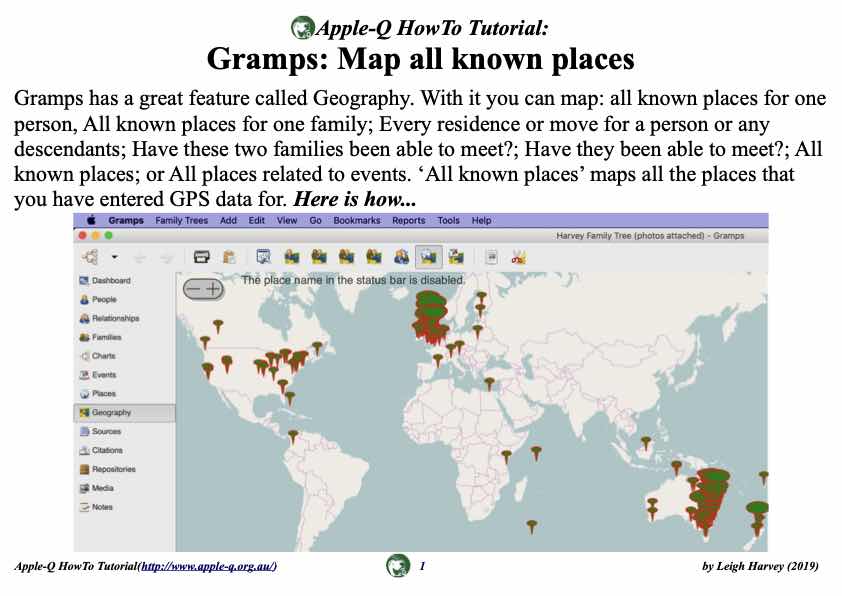Show the Events sidebar category

(98, 375)
